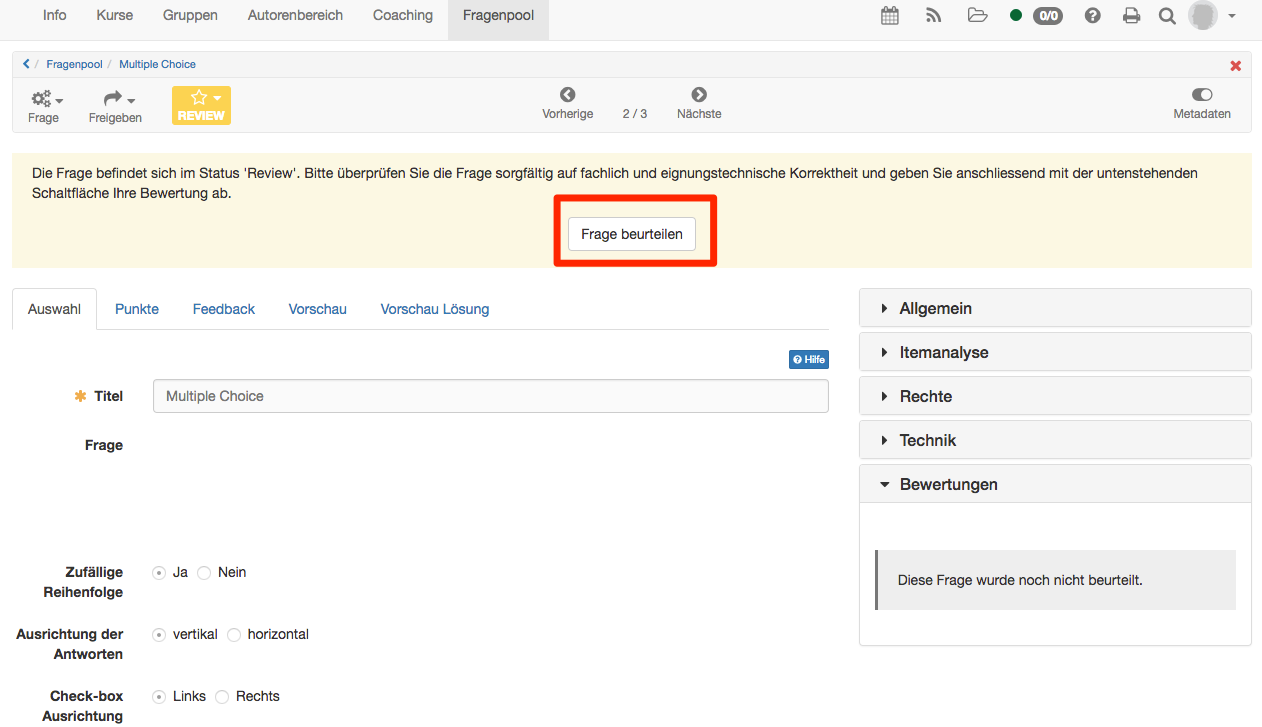The width and height of the screenshot is (1262, 727).
Task: Click the help question mark icon
Action: (x=1093, y=16)
